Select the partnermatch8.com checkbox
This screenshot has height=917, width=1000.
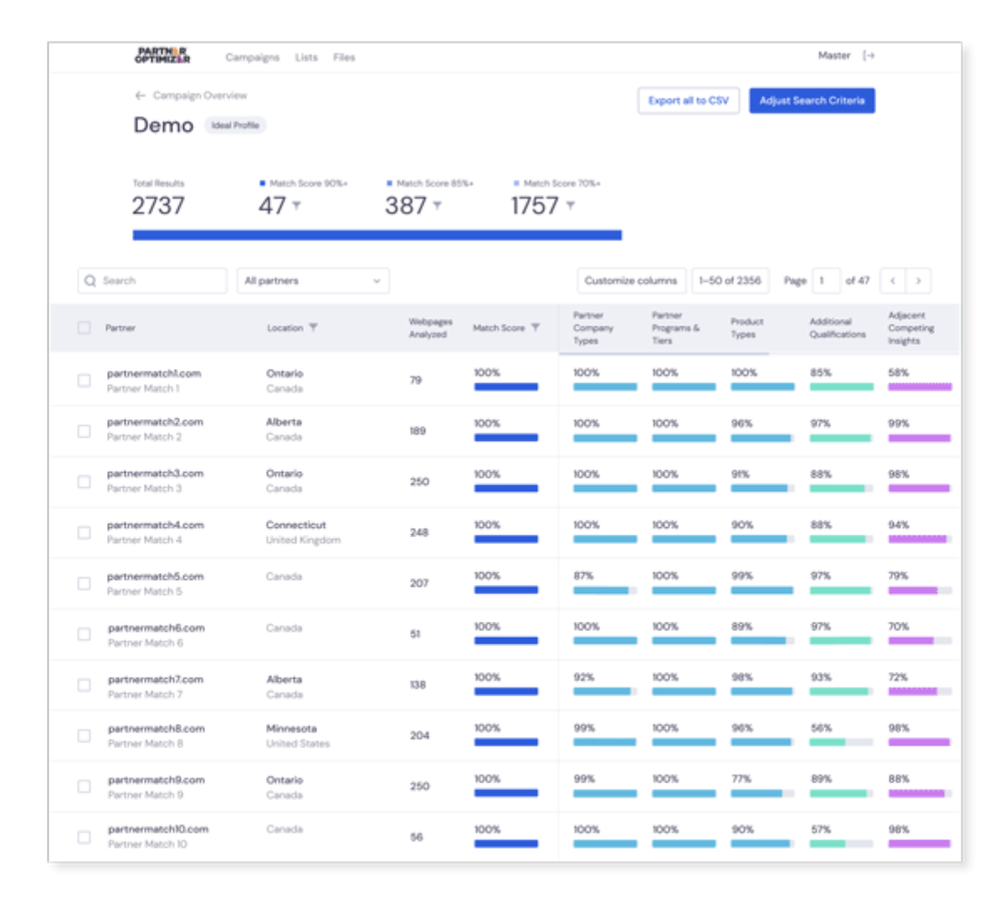[x=84, y=736]
